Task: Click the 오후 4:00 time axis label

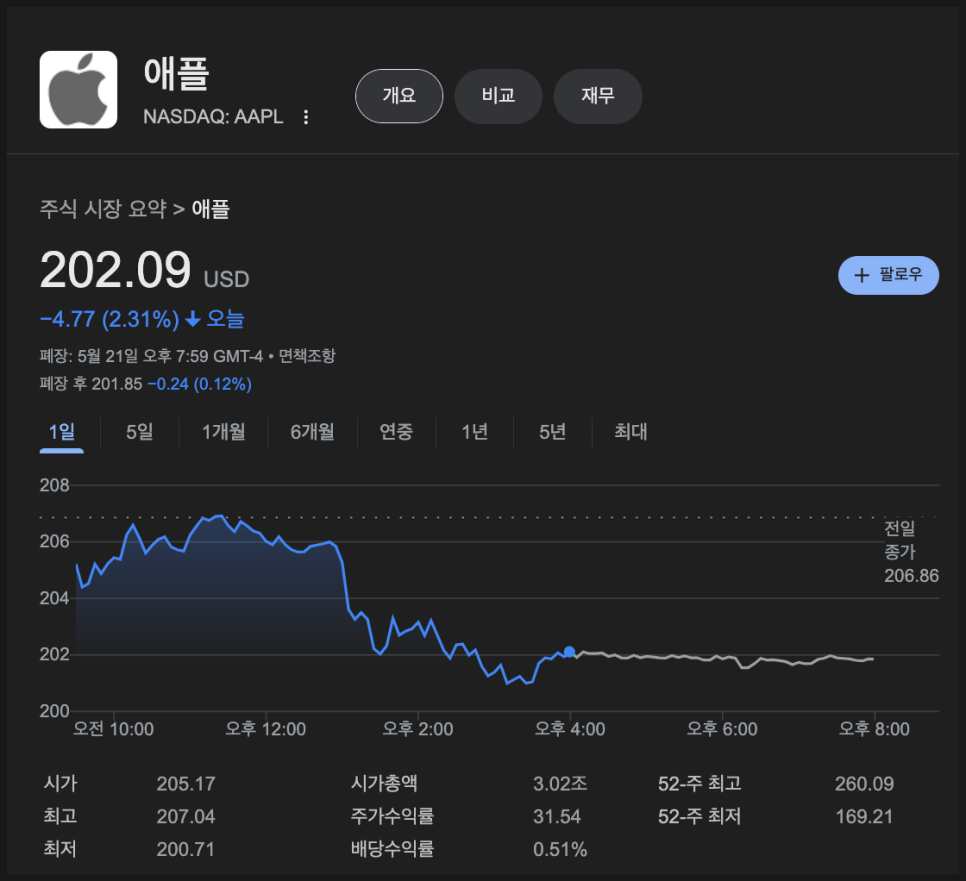Action: pyautogui.click(x=570, y=729)
